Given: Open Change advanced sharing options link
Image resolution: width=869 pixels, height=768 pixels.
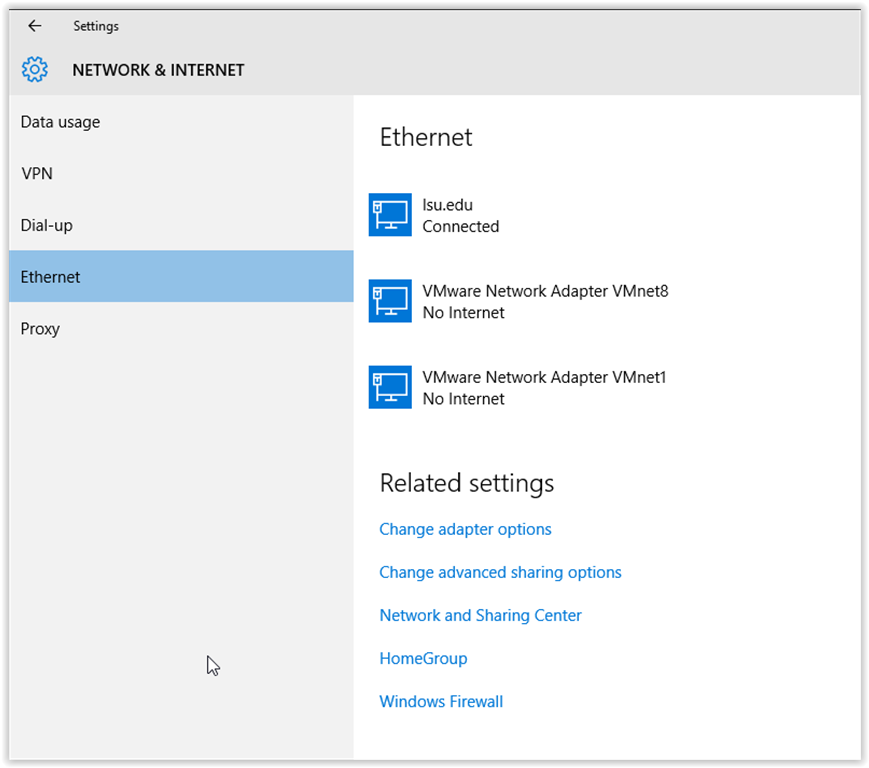Looking at the screenshot, I should pos(500,572).
